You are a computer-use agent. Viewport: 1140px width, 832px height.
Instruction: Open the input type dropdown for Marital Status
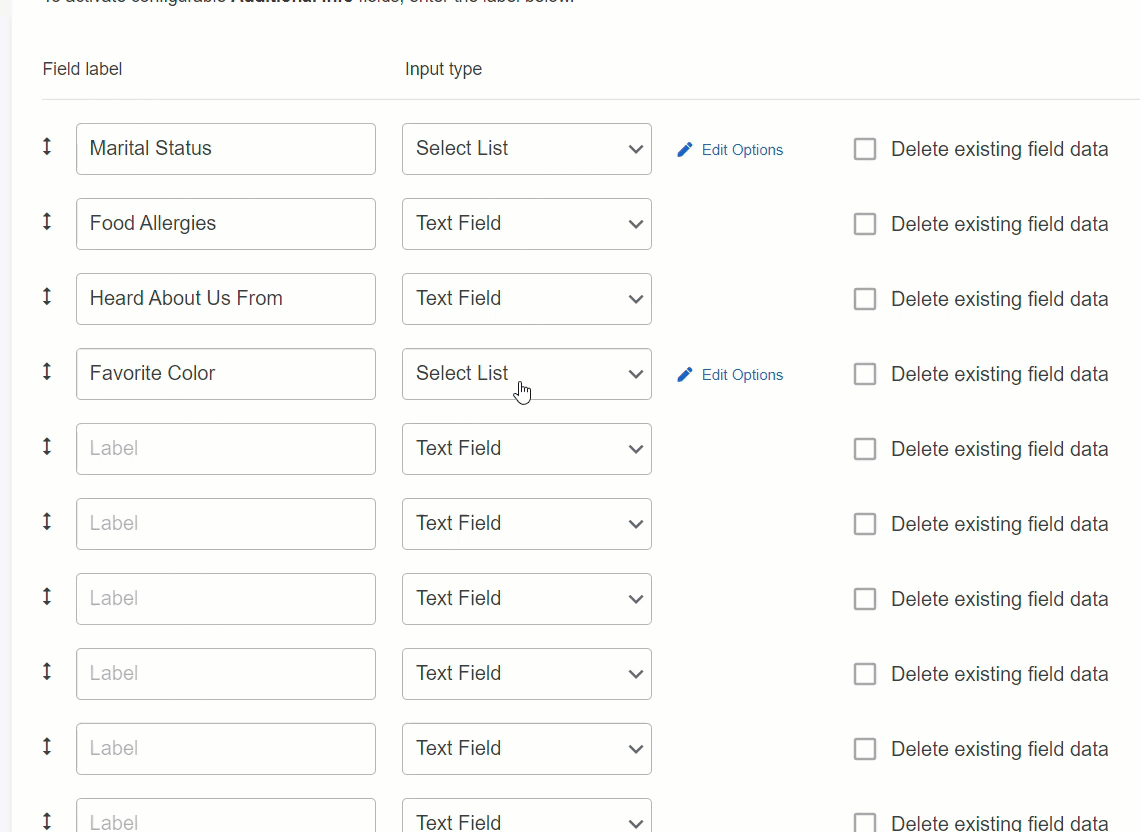coord(527,148)
